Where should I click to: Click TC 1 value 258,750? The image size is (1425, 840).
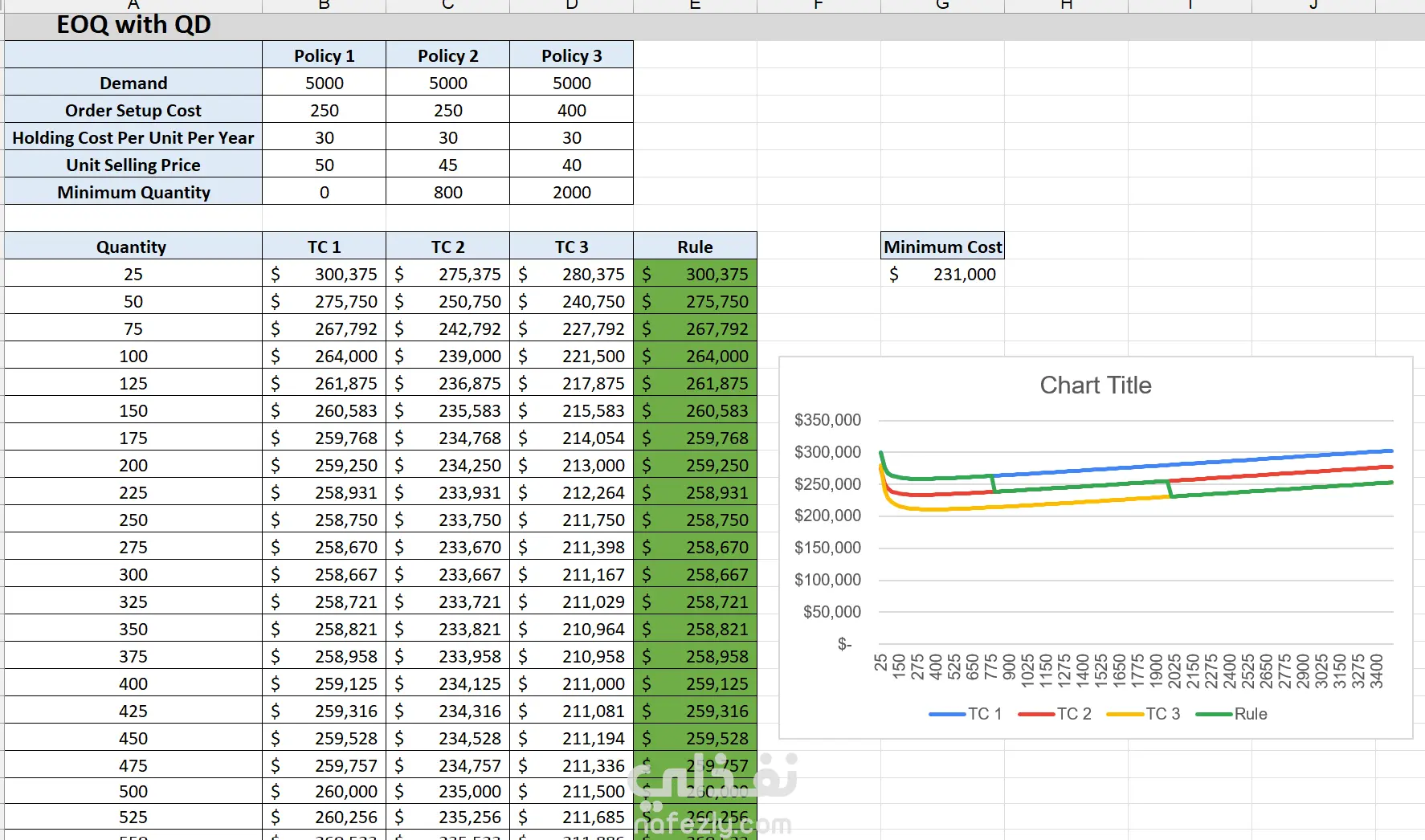pyautogui.click(x=324, y=520)
